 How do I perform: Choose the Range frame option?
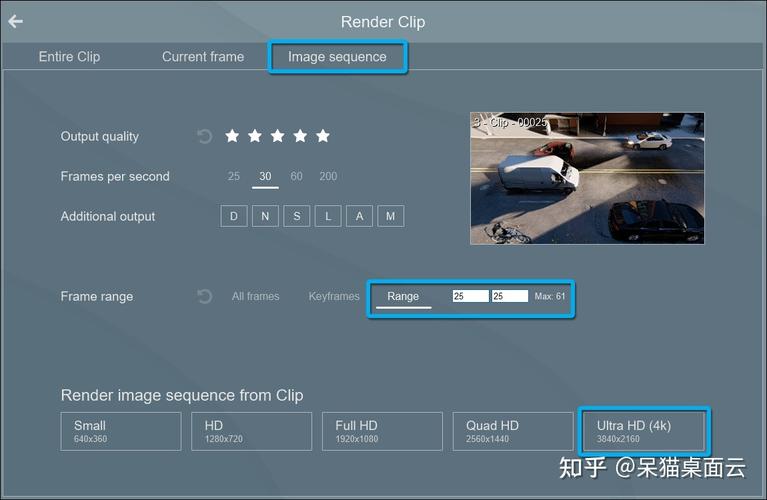[x=403, y=296]
